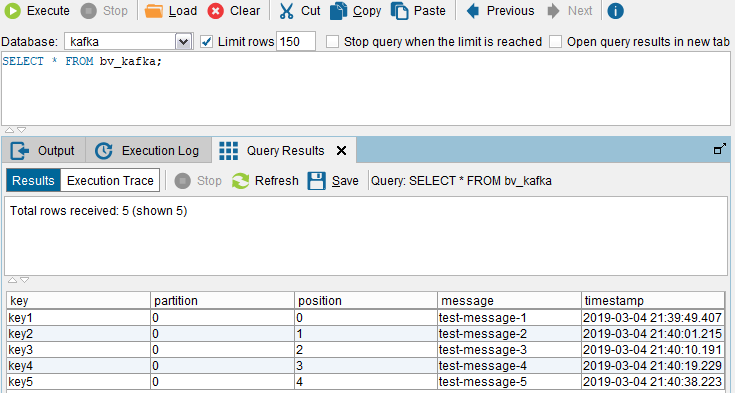This screenshot has height=393, width=735.
Task: Toggle the Limit rows checkbox
Action: 206,42
